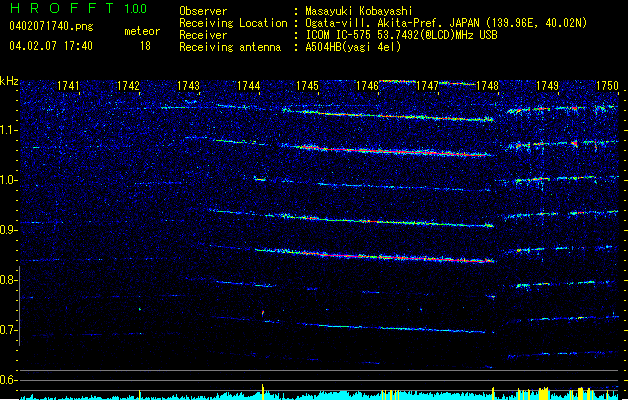This screenshot has width=629, height=400.
Task: Click the 0.8 kHz axis label
Action: coord(8,280)
